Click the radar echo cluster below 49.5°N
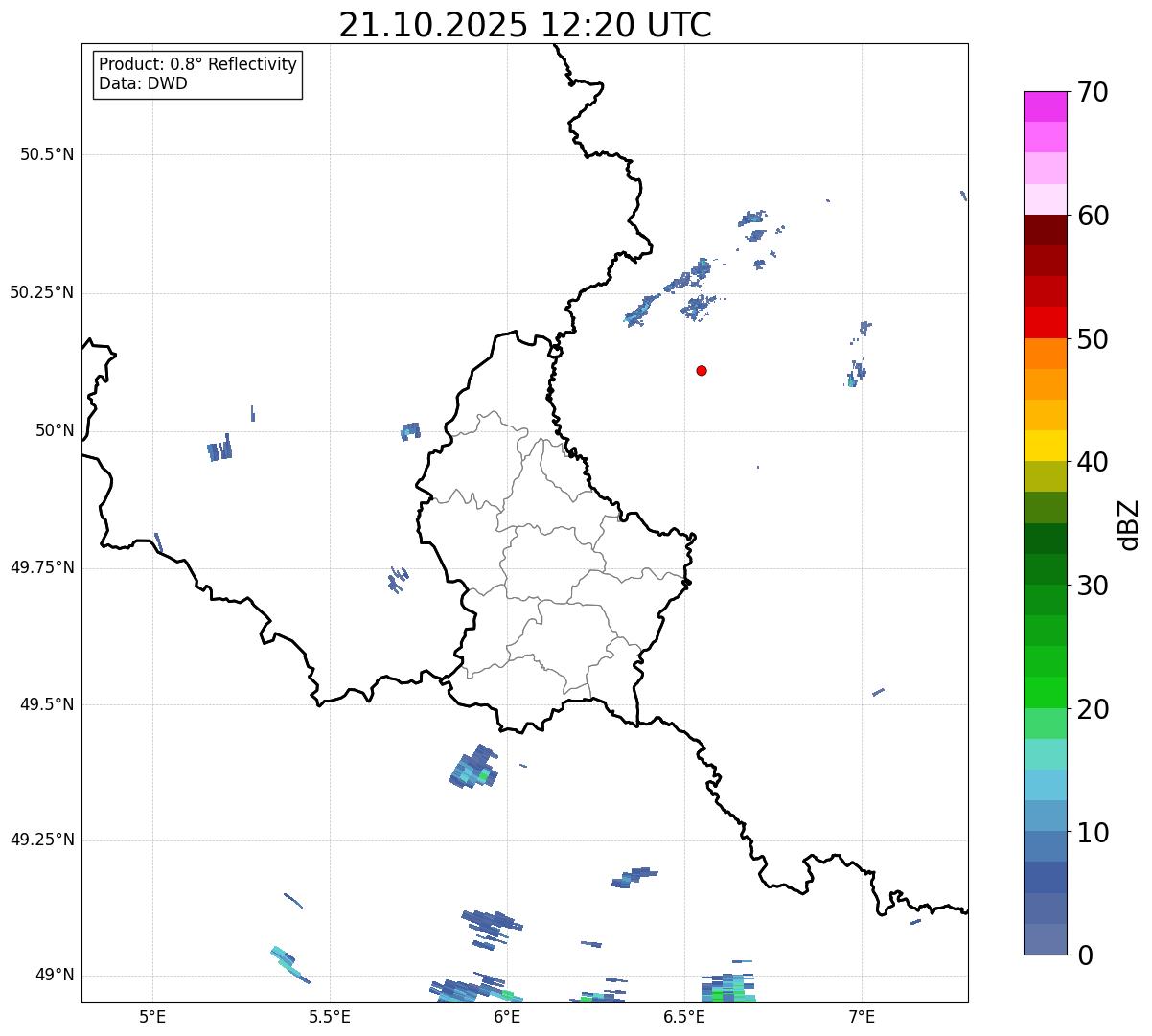1152x1036 pixels. 474,768
